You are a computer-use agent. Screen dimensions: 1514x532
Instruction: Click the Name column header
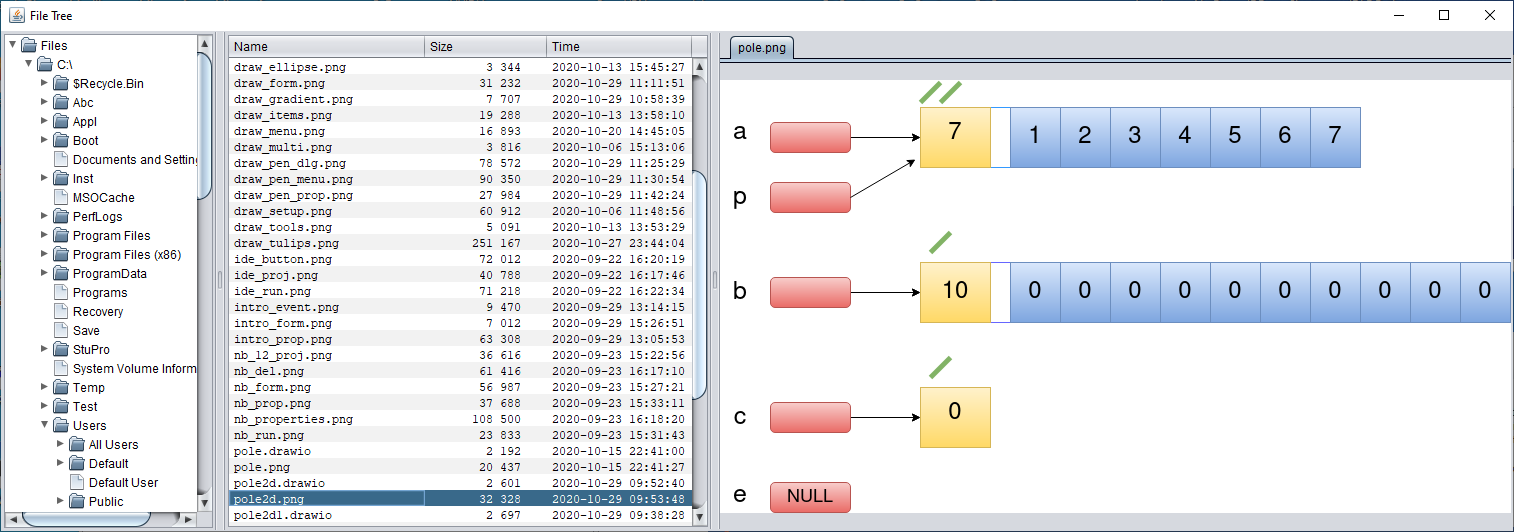pos(327,47)
